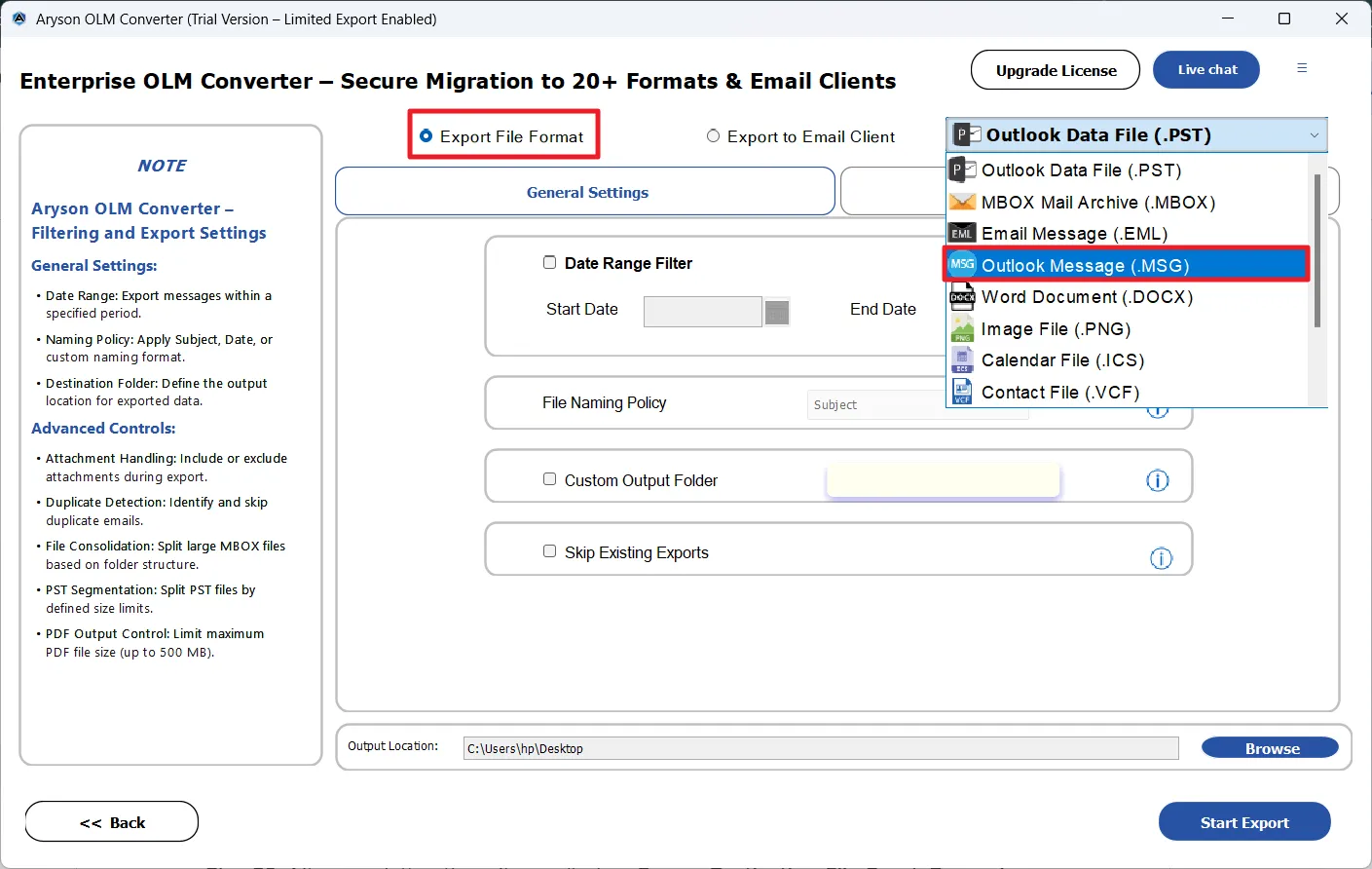The width and height of the screenshot is (1372, 869).
Task: Click the DOCX document icon
Action: point(962,297)
